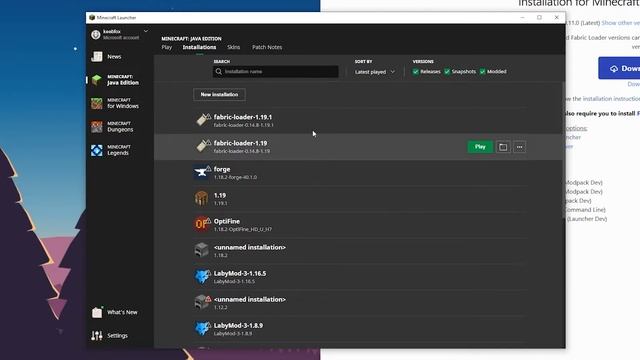This screenshot has width=640, height=360.
Task: Open the Sort By Latest played dropdown
Action: coord(375,72)
